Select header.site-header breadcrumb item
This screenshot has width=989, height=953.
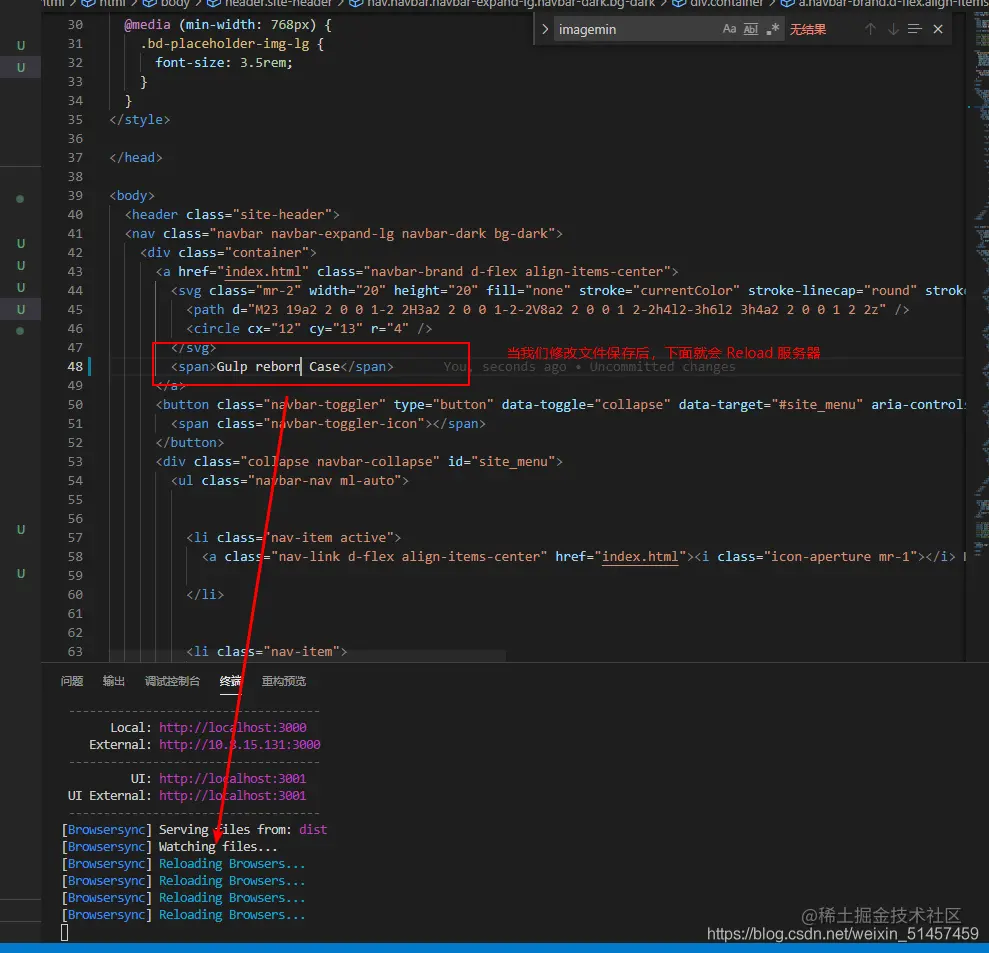pyautogui.click(x=270, y=4)
